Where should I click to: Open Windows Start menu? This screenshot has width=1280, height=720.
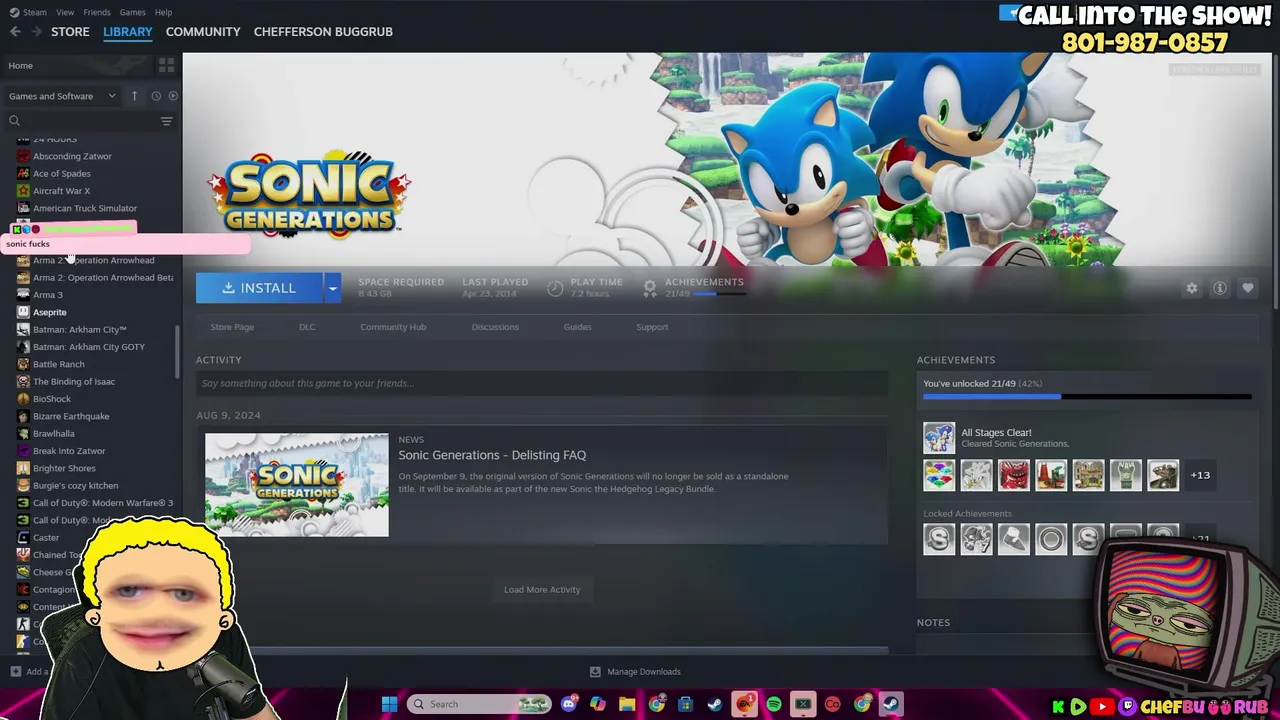tap(389, 704)
